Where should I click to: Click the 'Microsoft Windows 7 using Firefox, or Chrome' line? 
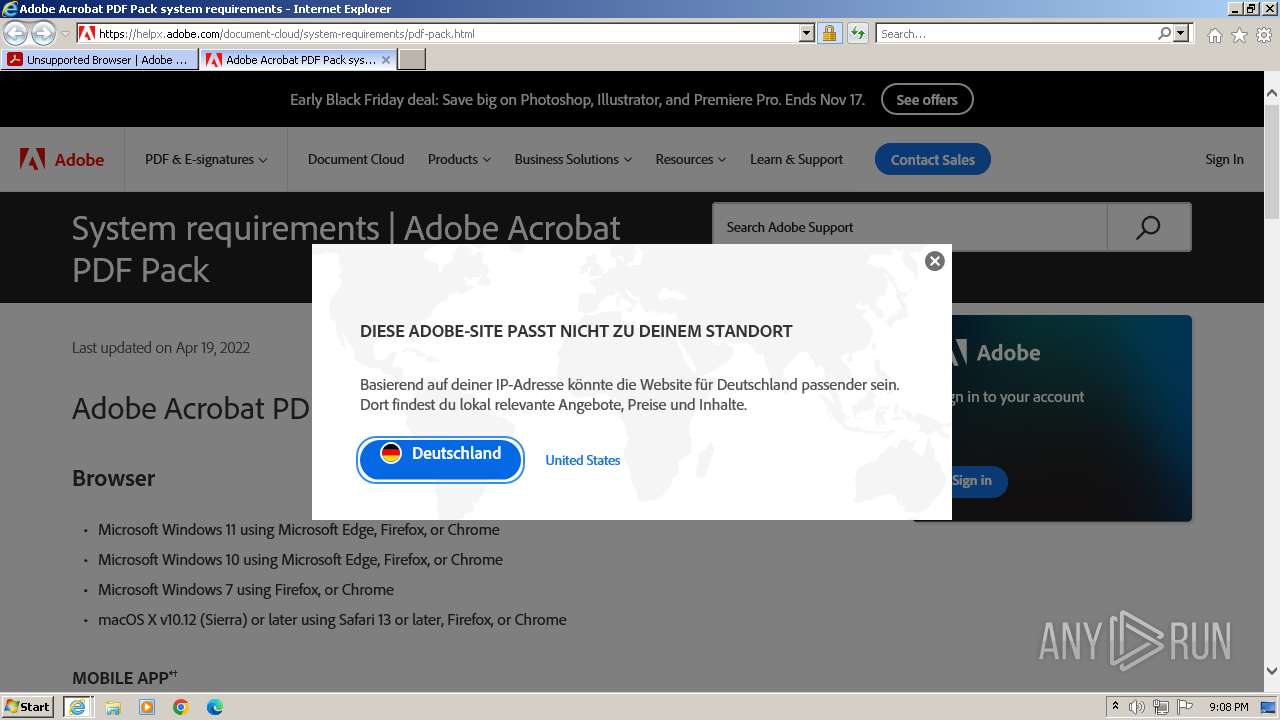(x=246, y=589)
